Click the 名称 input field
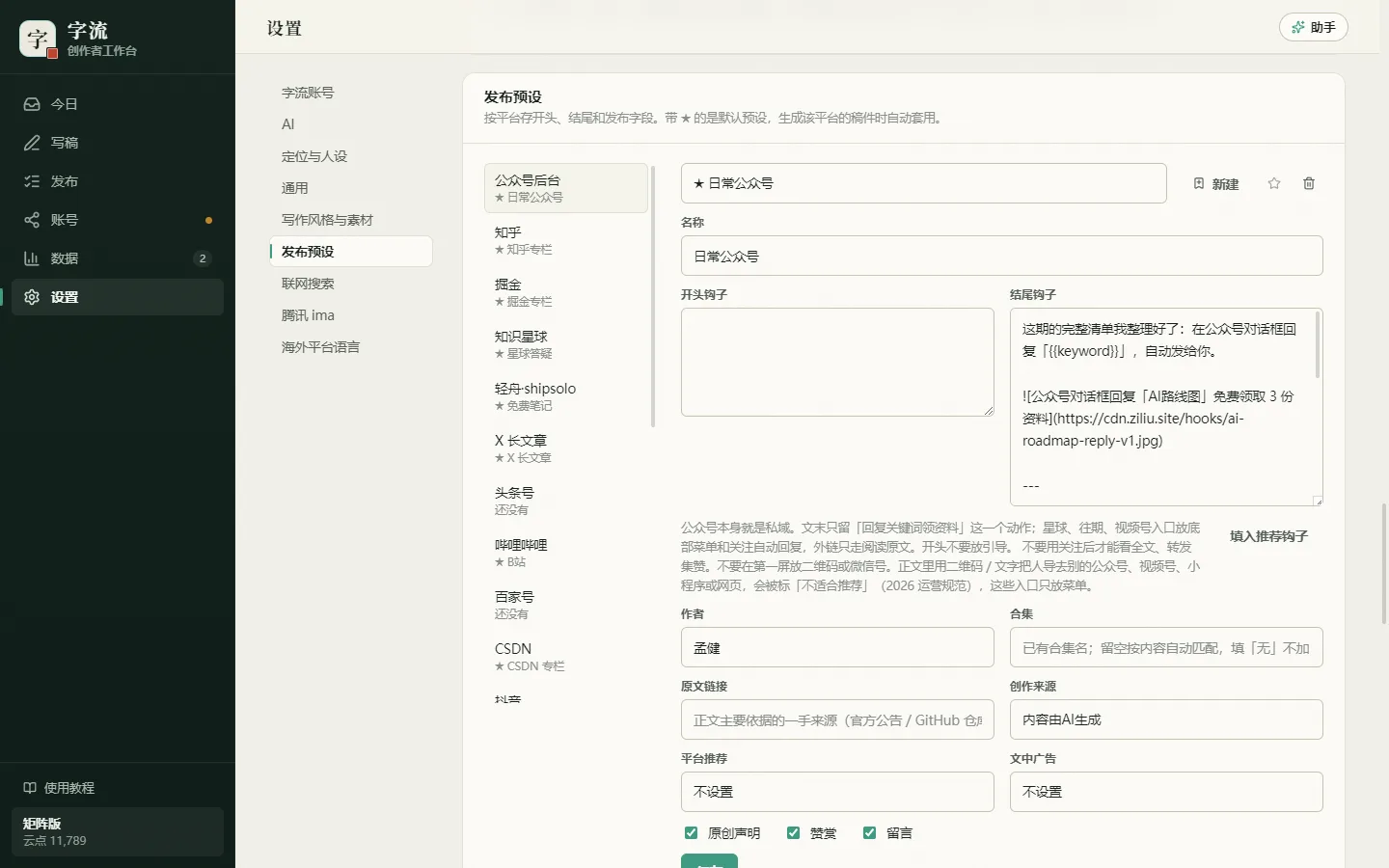Screen dimensions: 1389x868 [x=1001, y=257]
